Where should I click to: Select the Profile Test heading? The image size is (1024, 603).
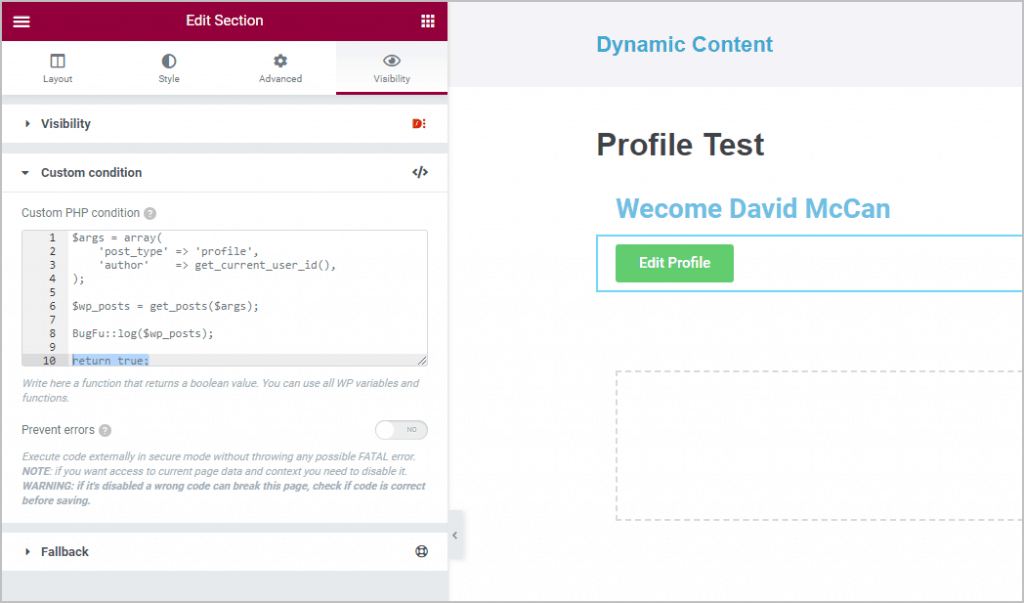pyautogui.click(x=680, y=144)
